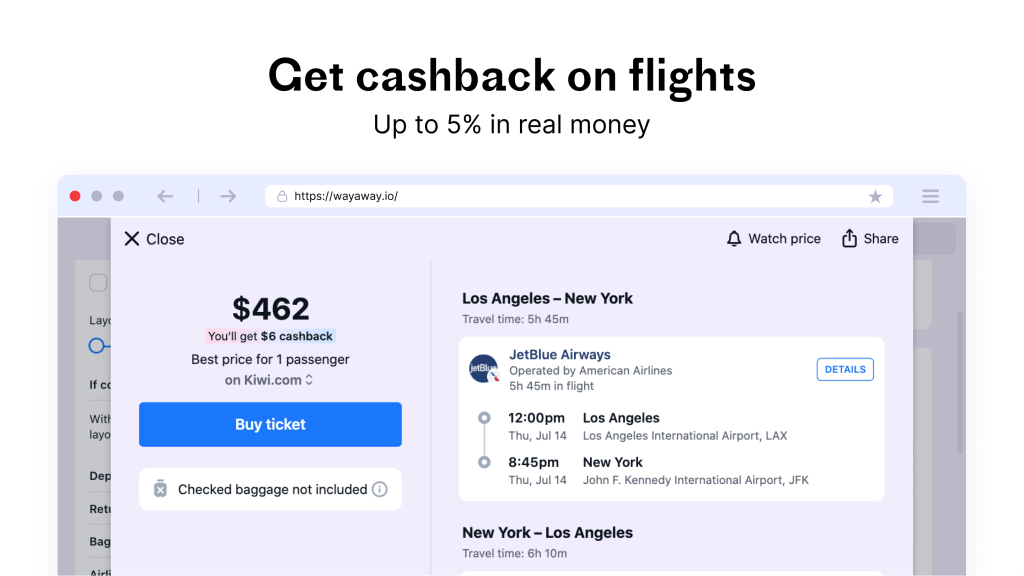
Task: Click the Share icon
Action: (849, 239)
